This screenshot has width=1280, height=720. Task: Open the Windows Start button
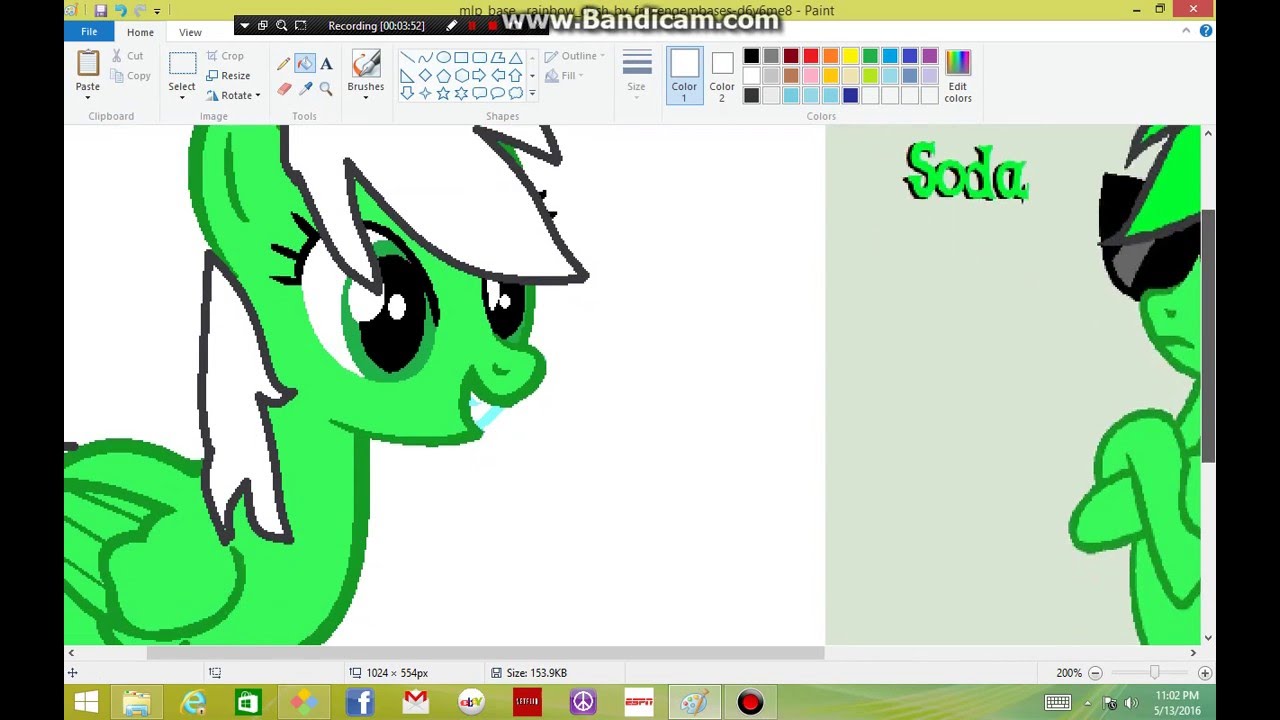point(86,703)
